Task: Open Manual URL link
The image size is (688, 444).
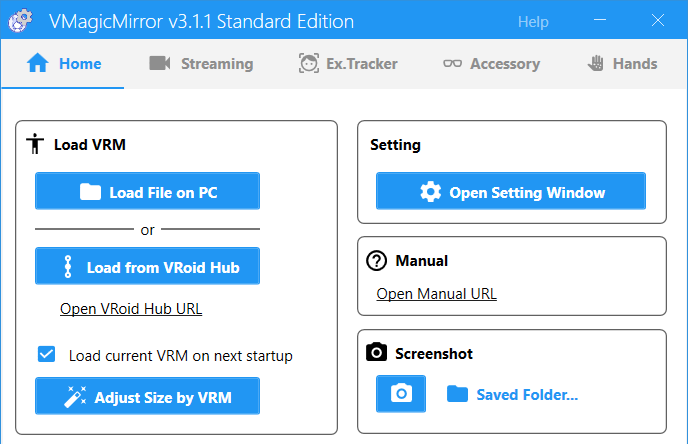Action: [x=437, y=294]
